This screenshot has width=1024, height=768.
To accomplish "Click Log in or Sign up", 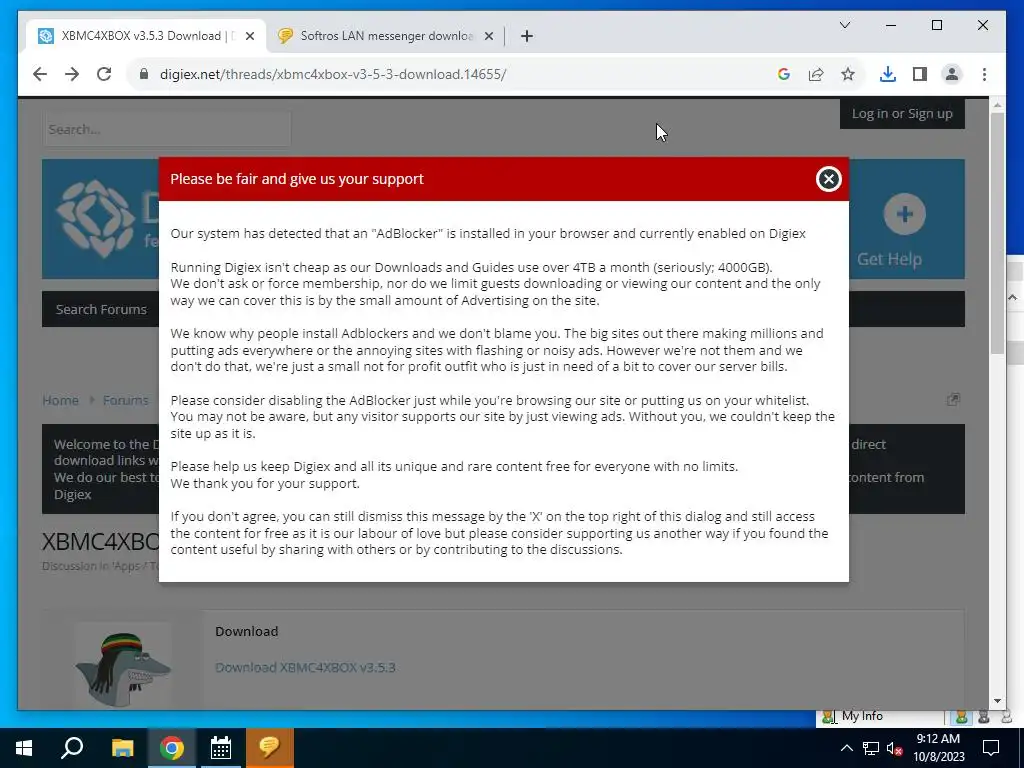I will click(x=902, y=114).
